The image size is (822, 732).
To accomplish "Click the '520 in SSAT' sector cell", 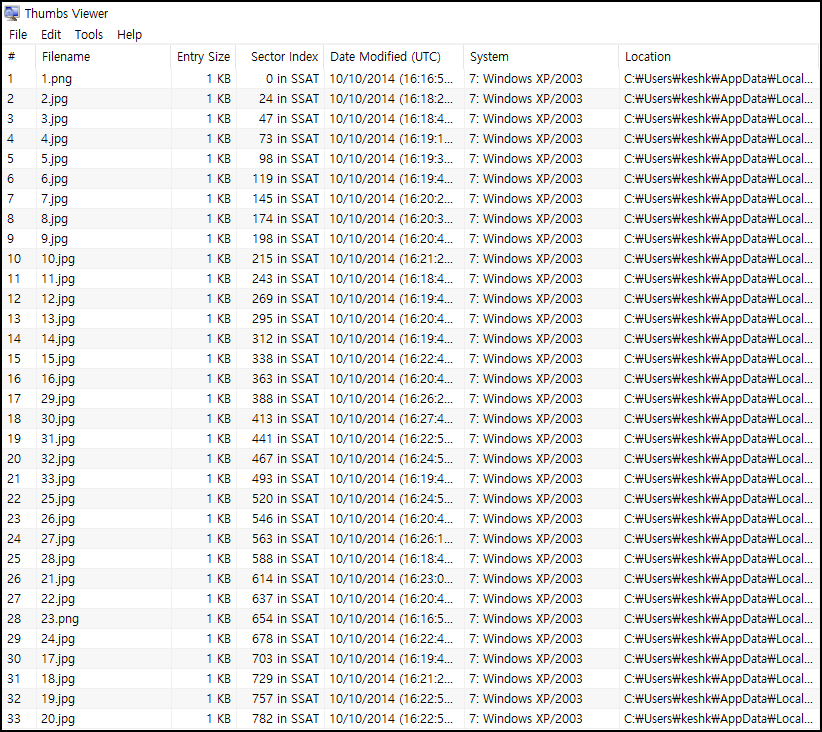I will pyautogui.click(x=285, y=499).
